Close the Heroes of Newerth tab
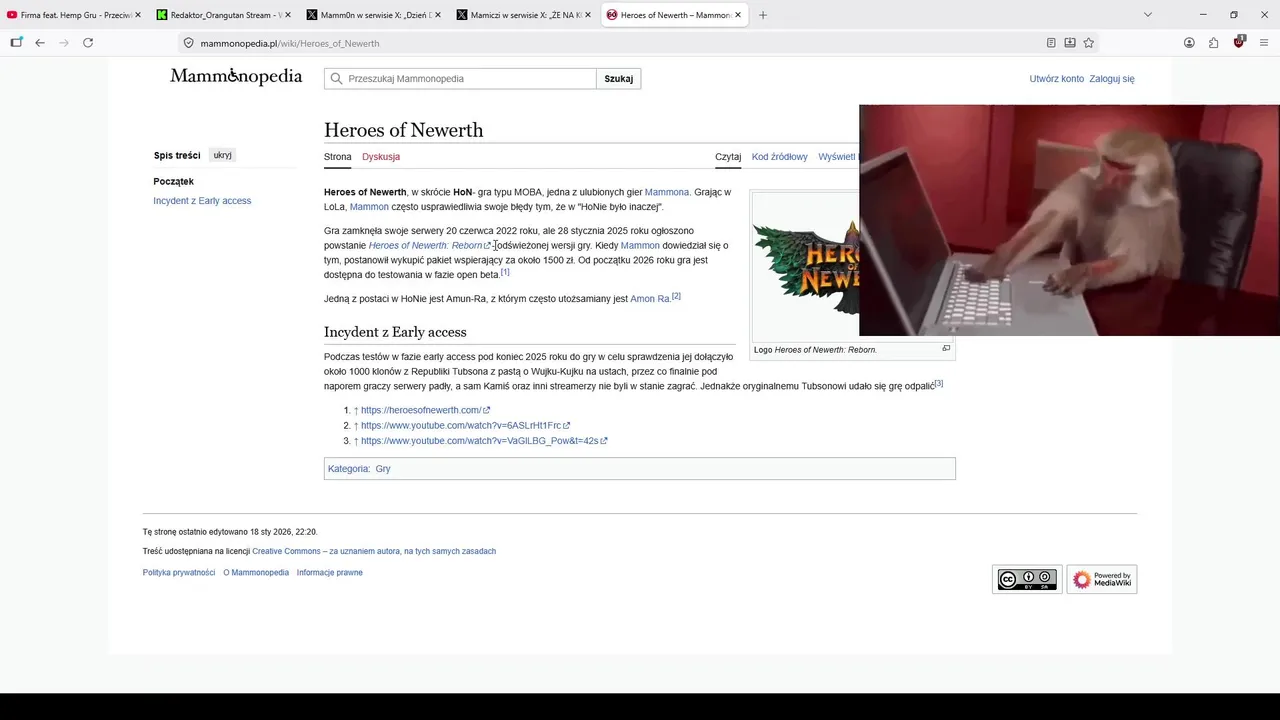 (x=738, y=15)
